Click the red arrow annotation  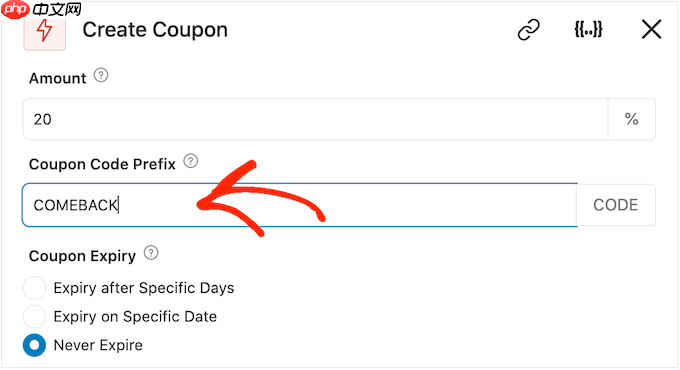pyautogui.click(x=260, y=199)
